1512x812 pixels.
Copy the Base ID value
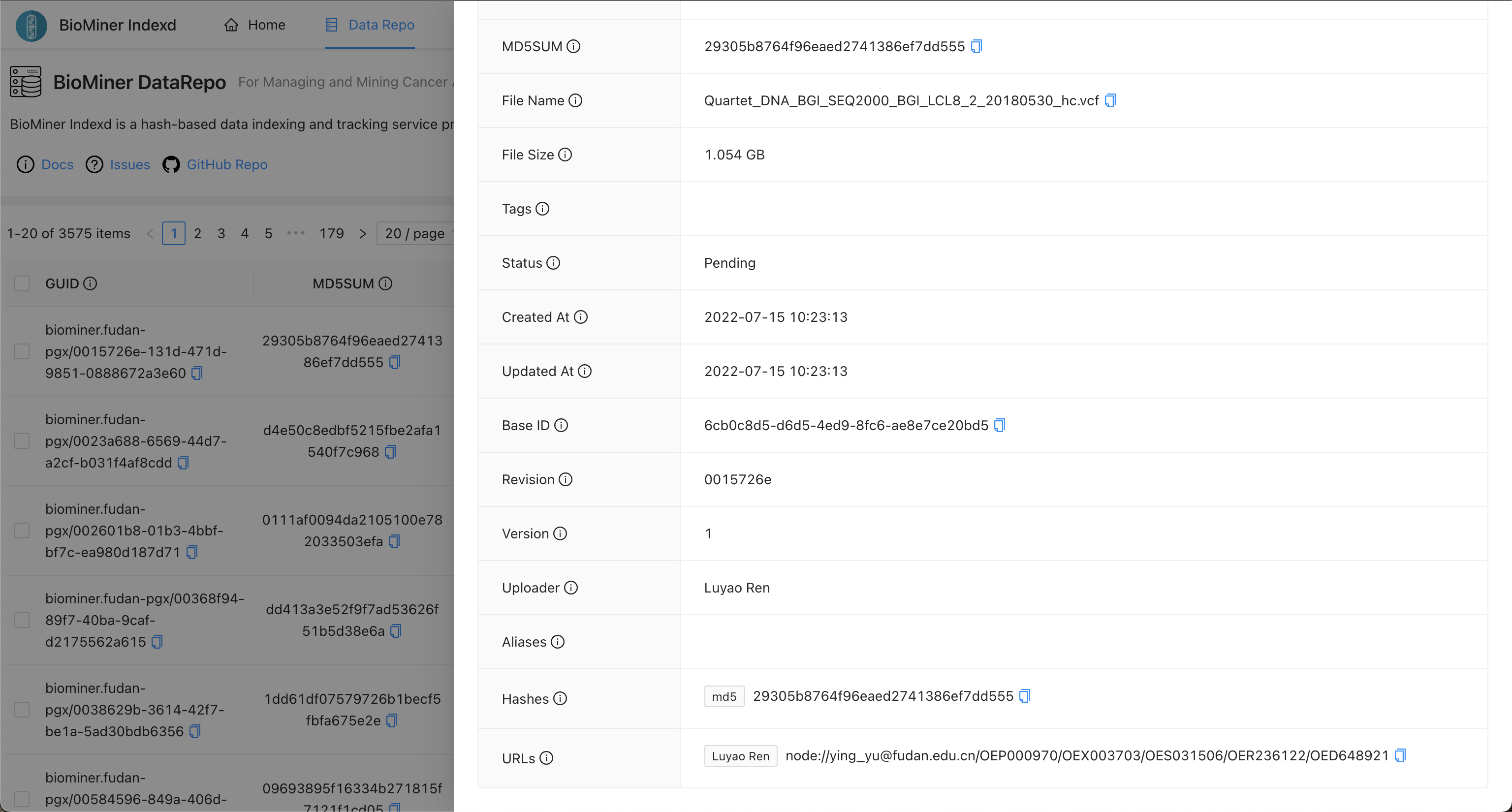click(1000, 425)
